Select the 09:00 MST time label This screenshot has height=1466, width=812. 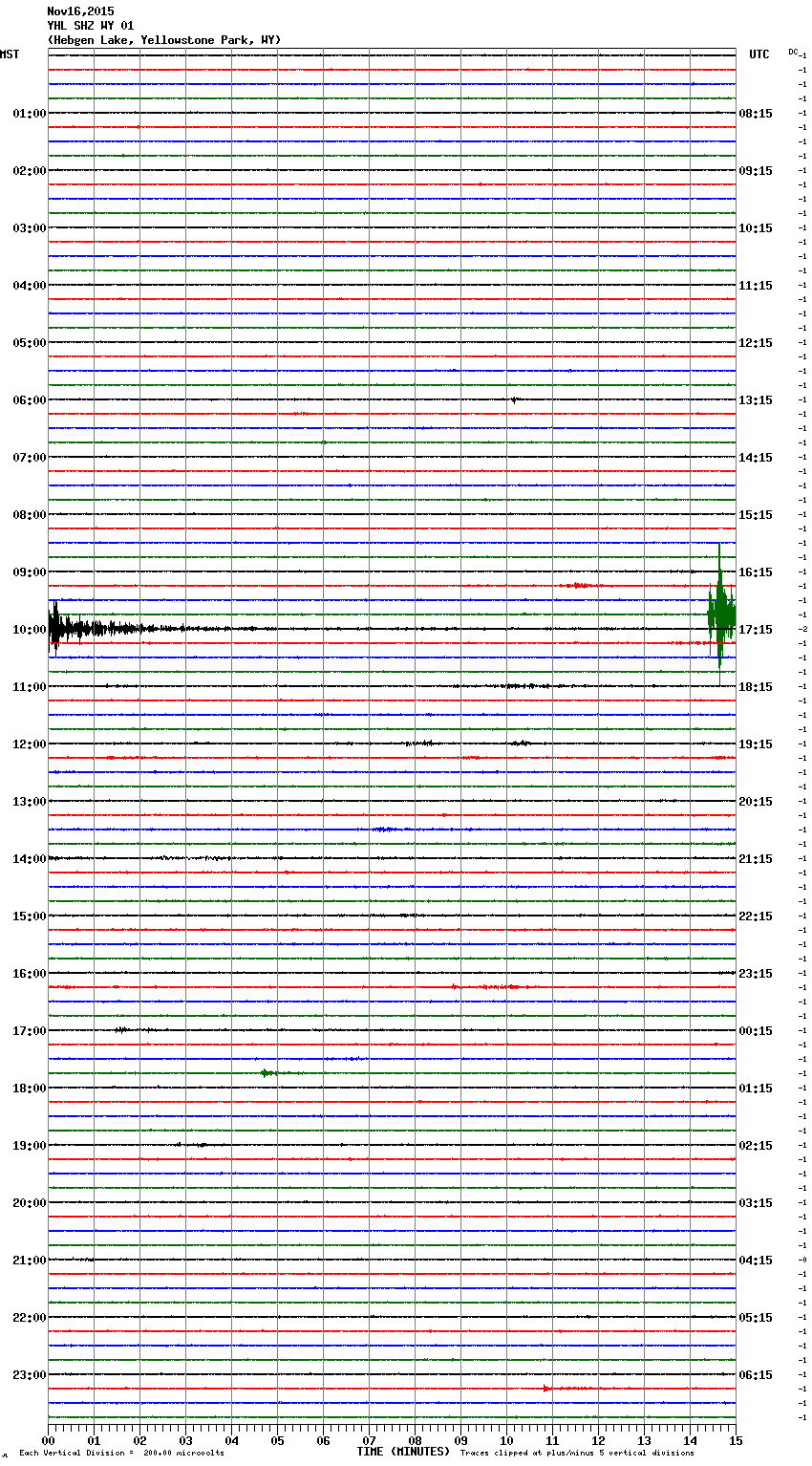pos(30,572)
